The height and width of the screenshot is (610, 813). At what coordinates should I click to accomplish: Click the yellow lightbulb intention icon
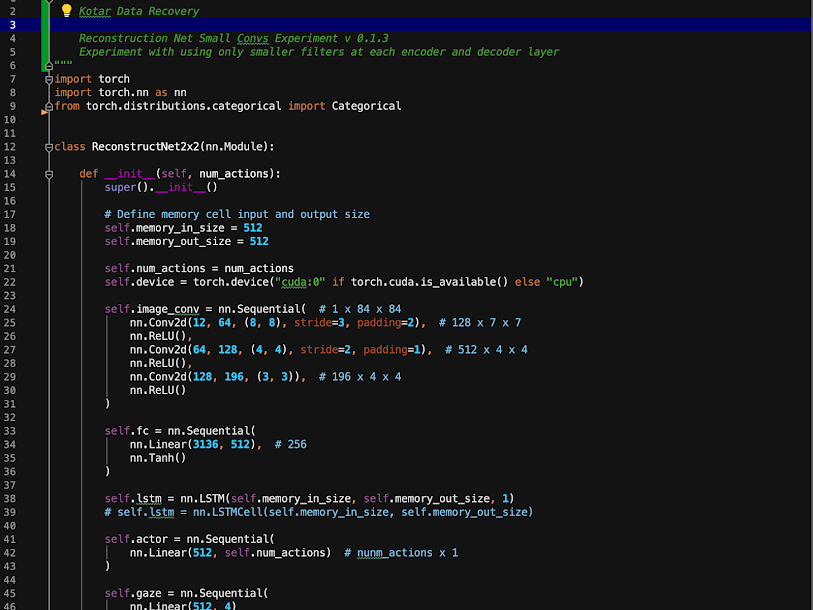(66, 10)
